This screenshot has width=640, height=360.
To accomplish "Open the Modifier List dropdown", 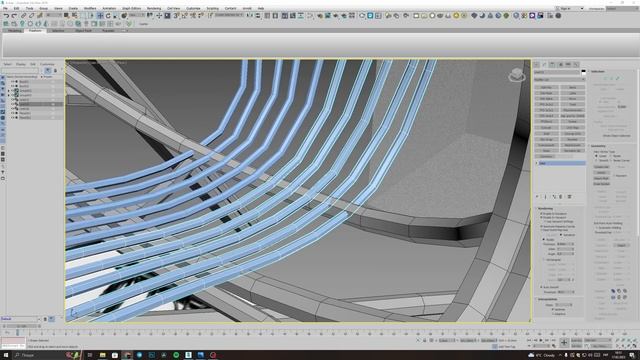I will pos(559,80).
